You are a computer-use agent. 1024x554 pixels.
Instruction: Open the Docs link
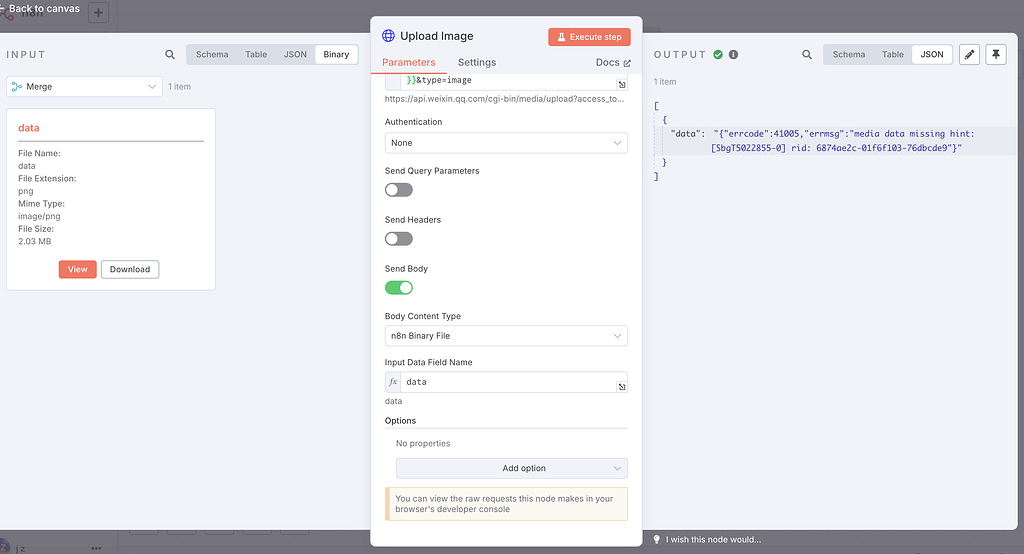pos(612,63)
